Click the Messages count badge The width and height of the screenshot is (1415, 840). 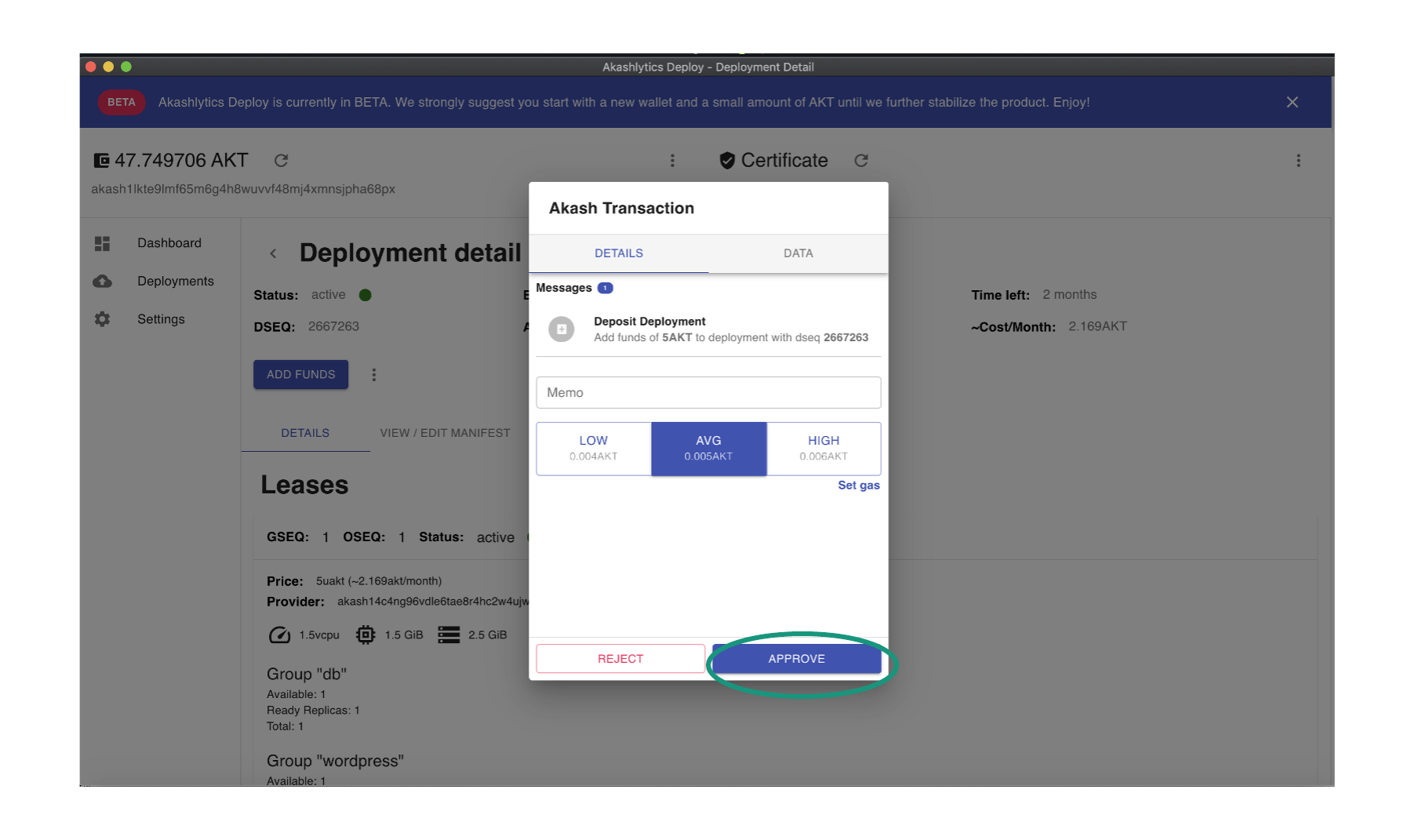pos(606,288)
